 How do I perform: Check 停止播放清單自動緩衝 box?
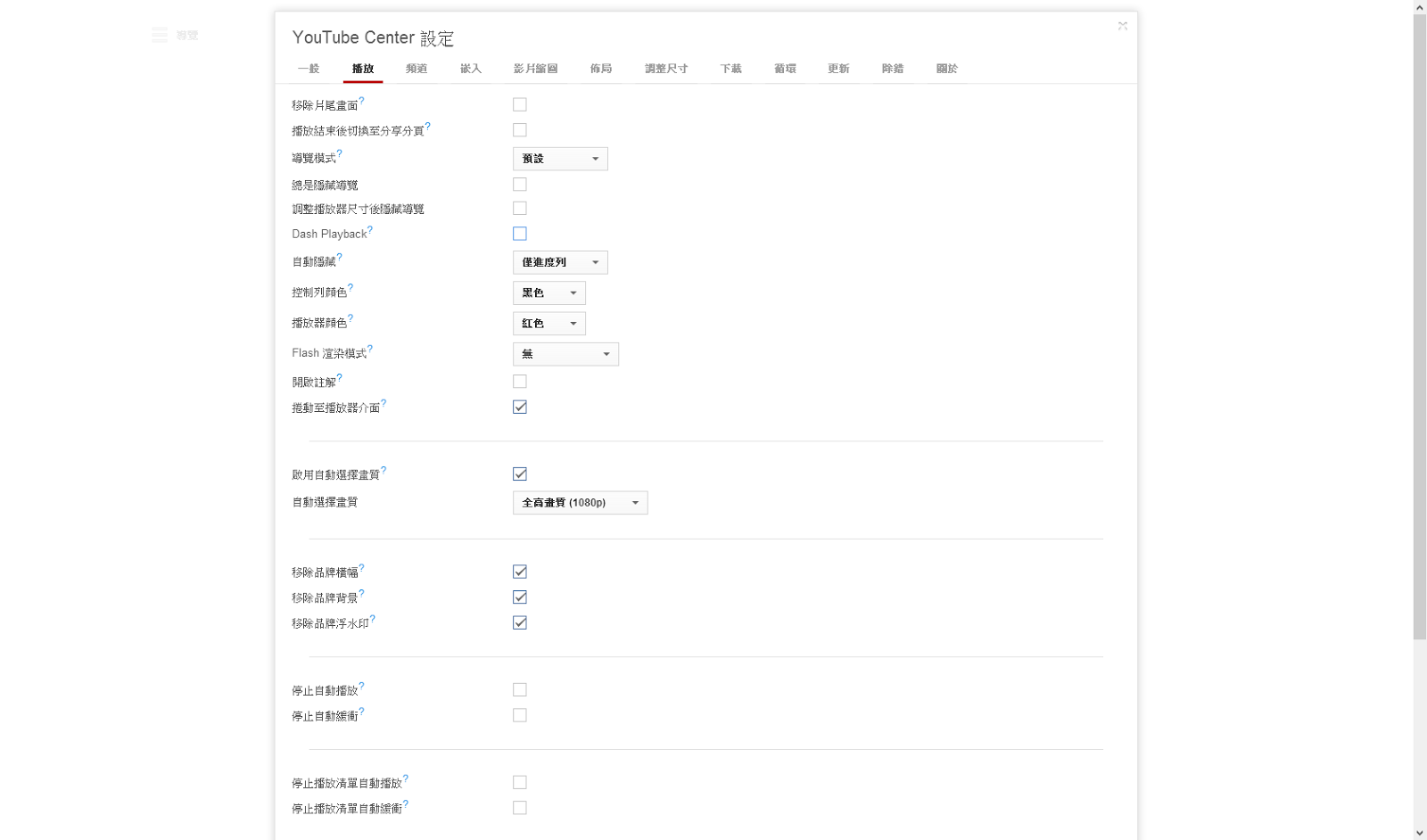click(520, 808)
